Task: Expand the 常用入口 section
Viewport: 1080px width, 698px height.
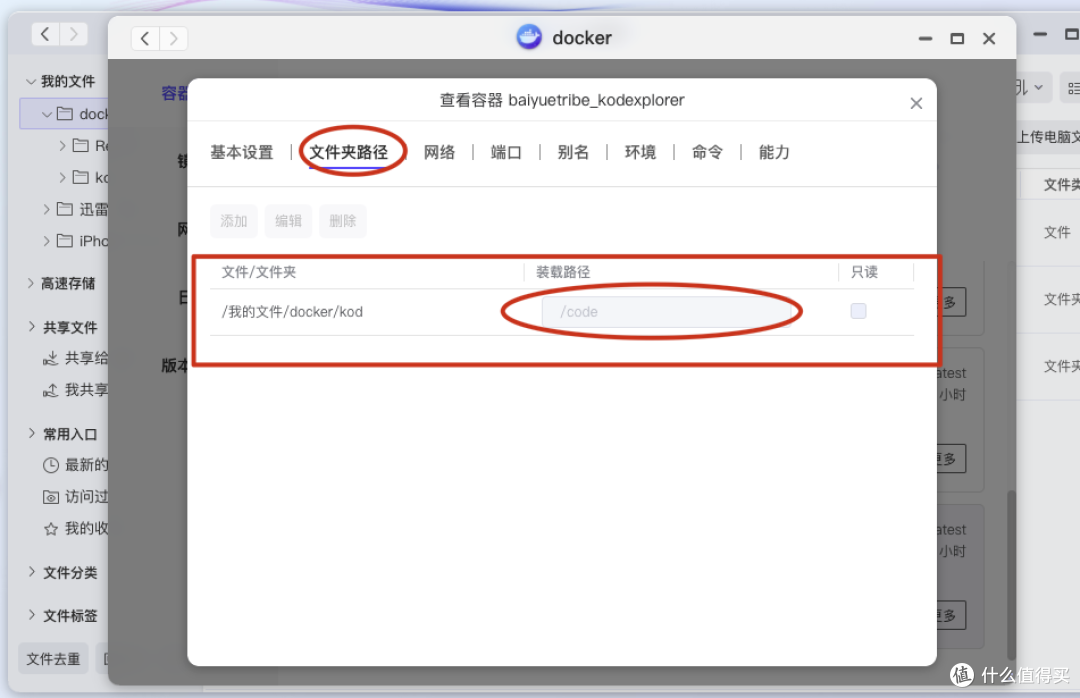Action: 32,433
